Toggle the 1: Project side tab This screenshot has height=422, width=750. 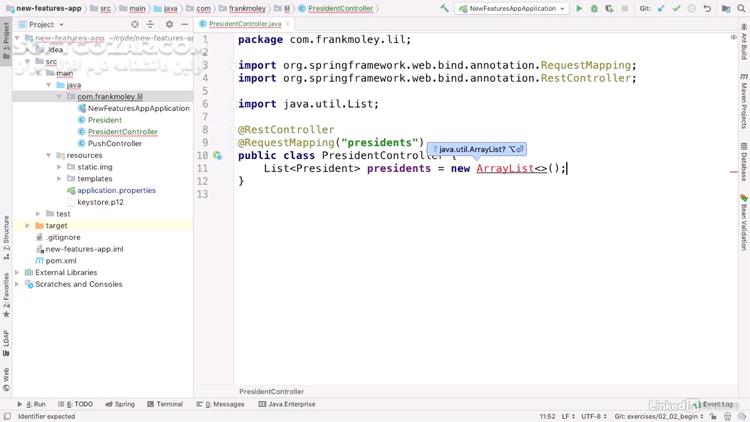pos(6,41)
